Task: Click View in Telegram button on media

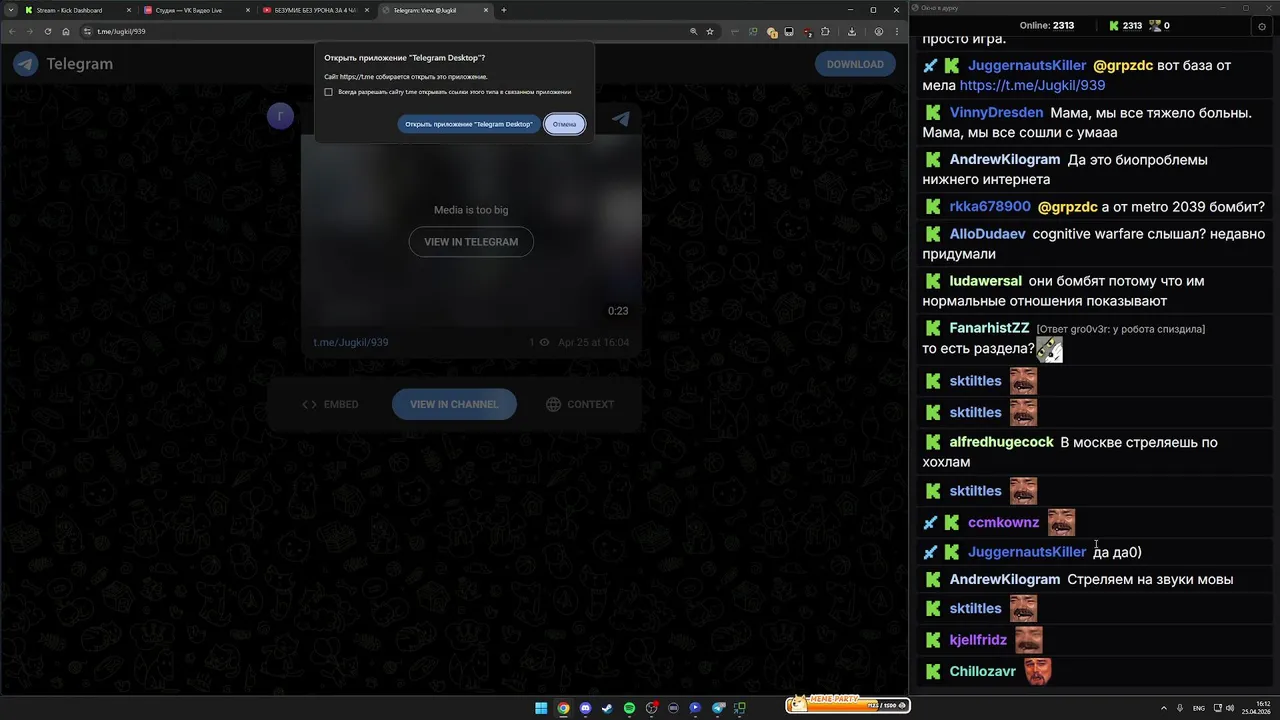Action: click(x=471, y=242)
